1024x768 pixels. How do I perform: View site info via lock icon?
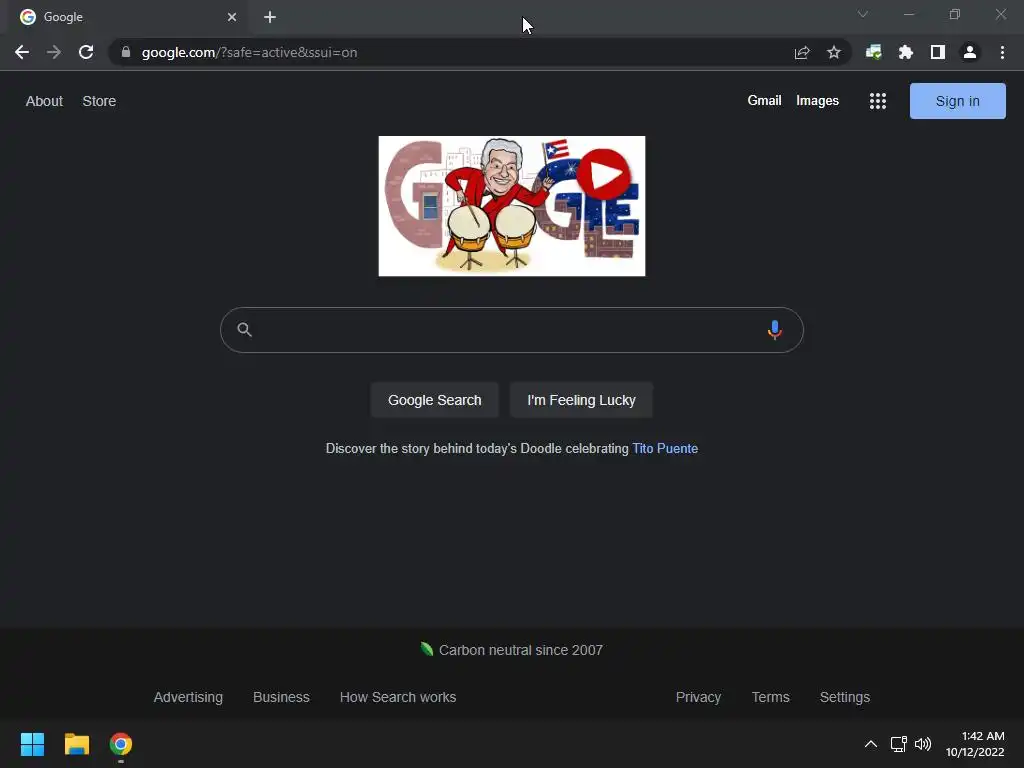point(126,52)
